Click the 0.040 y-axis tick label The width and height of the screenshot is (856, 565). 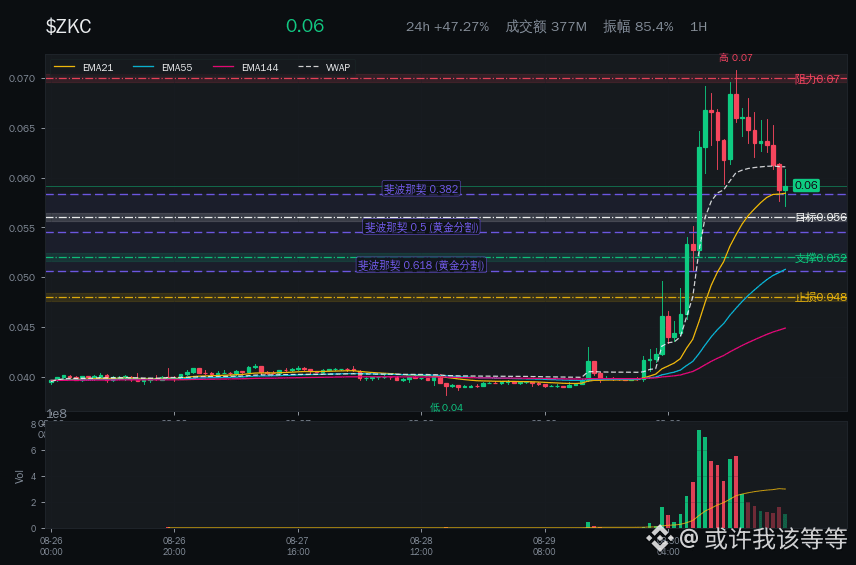(x=22, y=378)
